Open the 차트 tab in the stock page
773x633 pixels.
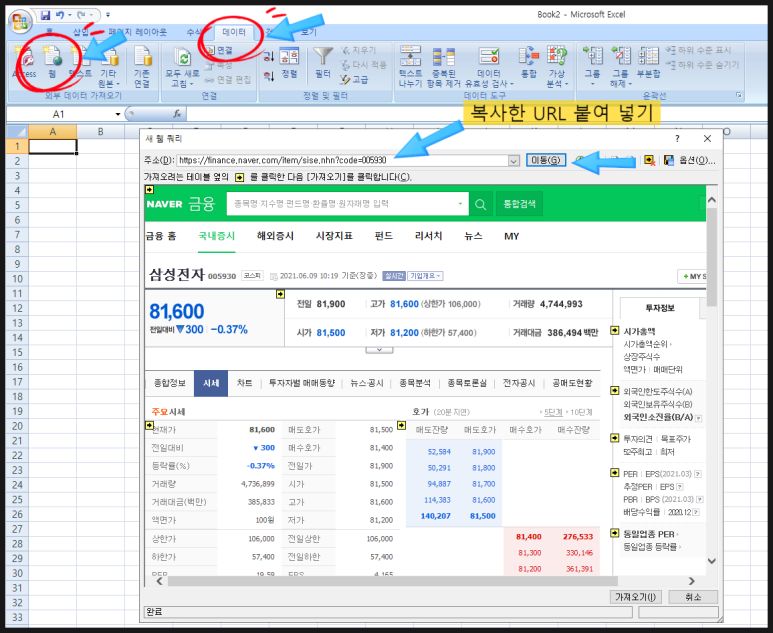(x=245, y=383)
